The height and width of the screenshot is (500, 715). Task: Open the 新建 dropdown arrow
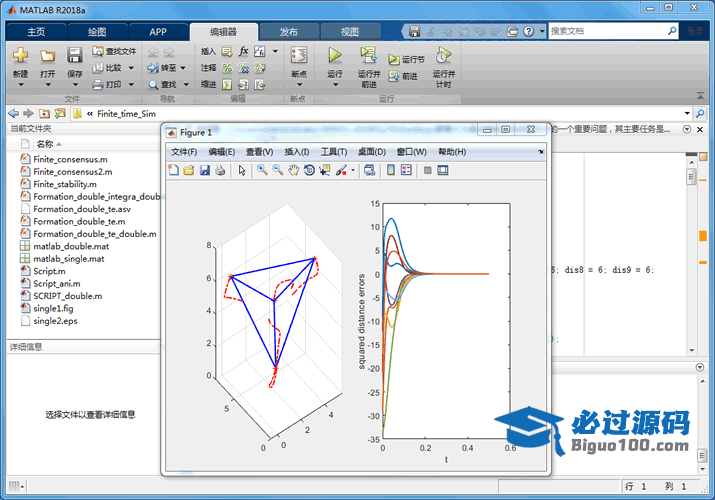21,85
